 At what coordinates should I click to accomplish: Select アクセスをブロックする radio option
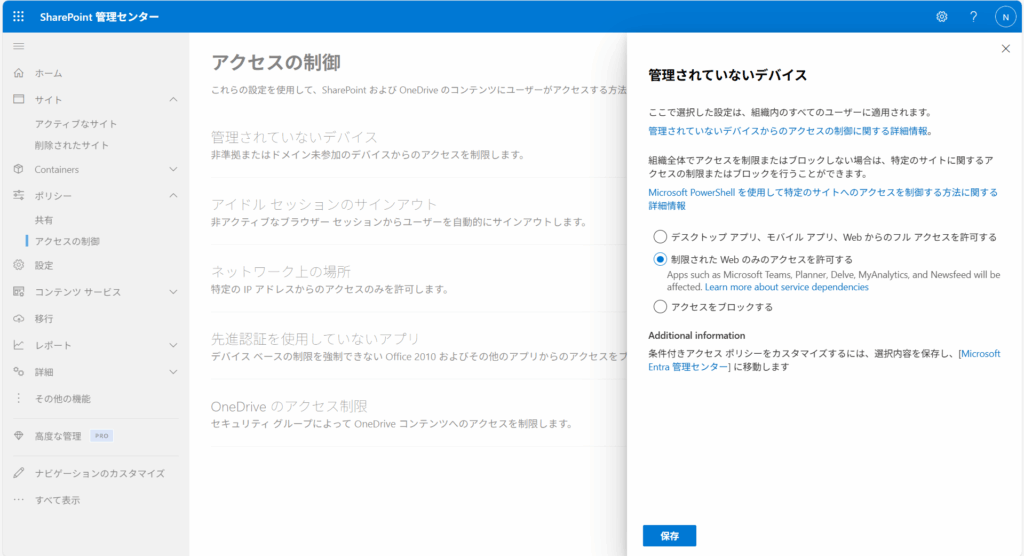[x=659, y=307]
